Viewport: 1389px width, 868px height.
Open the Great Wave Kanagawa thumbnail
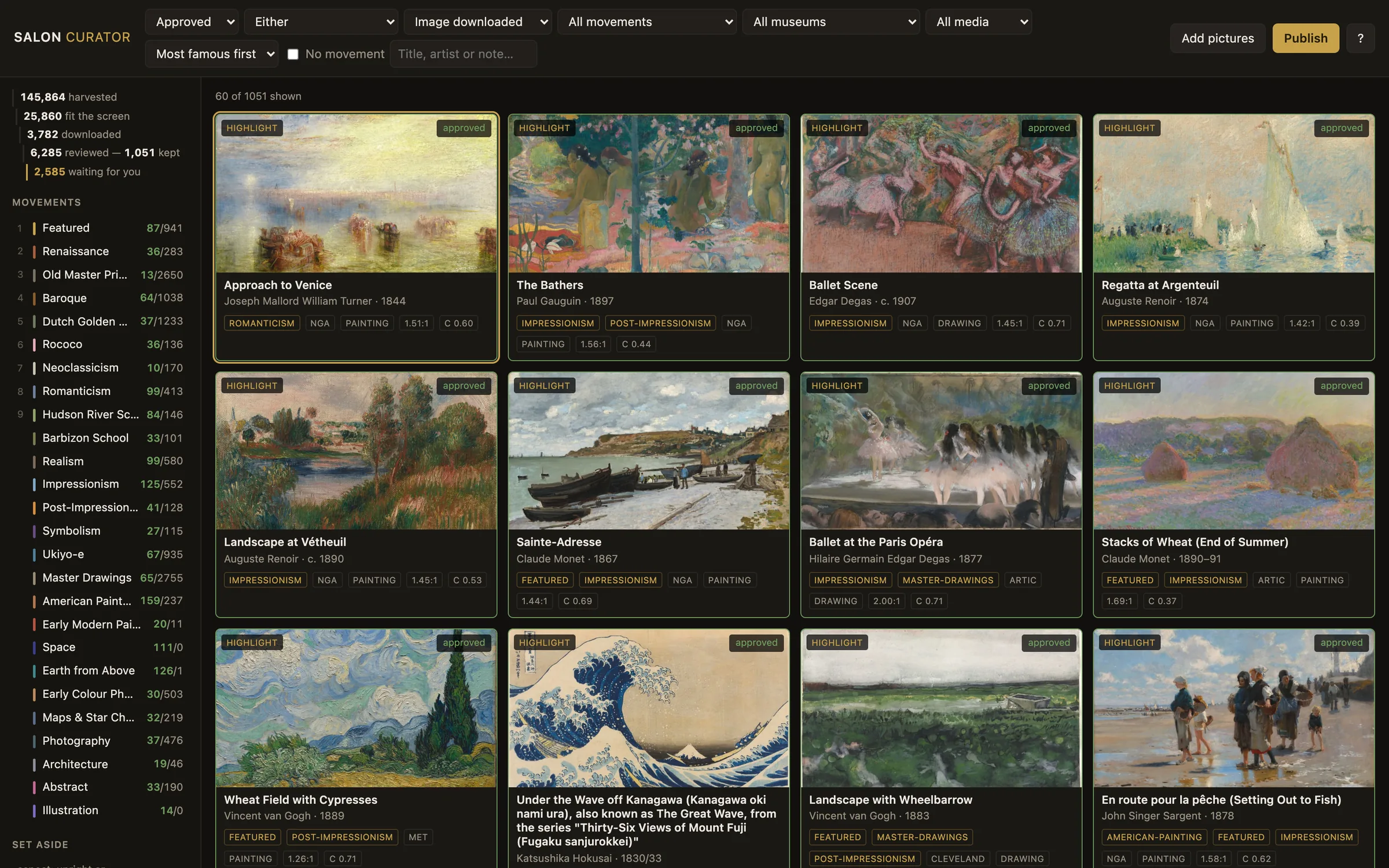coord(649,708)
